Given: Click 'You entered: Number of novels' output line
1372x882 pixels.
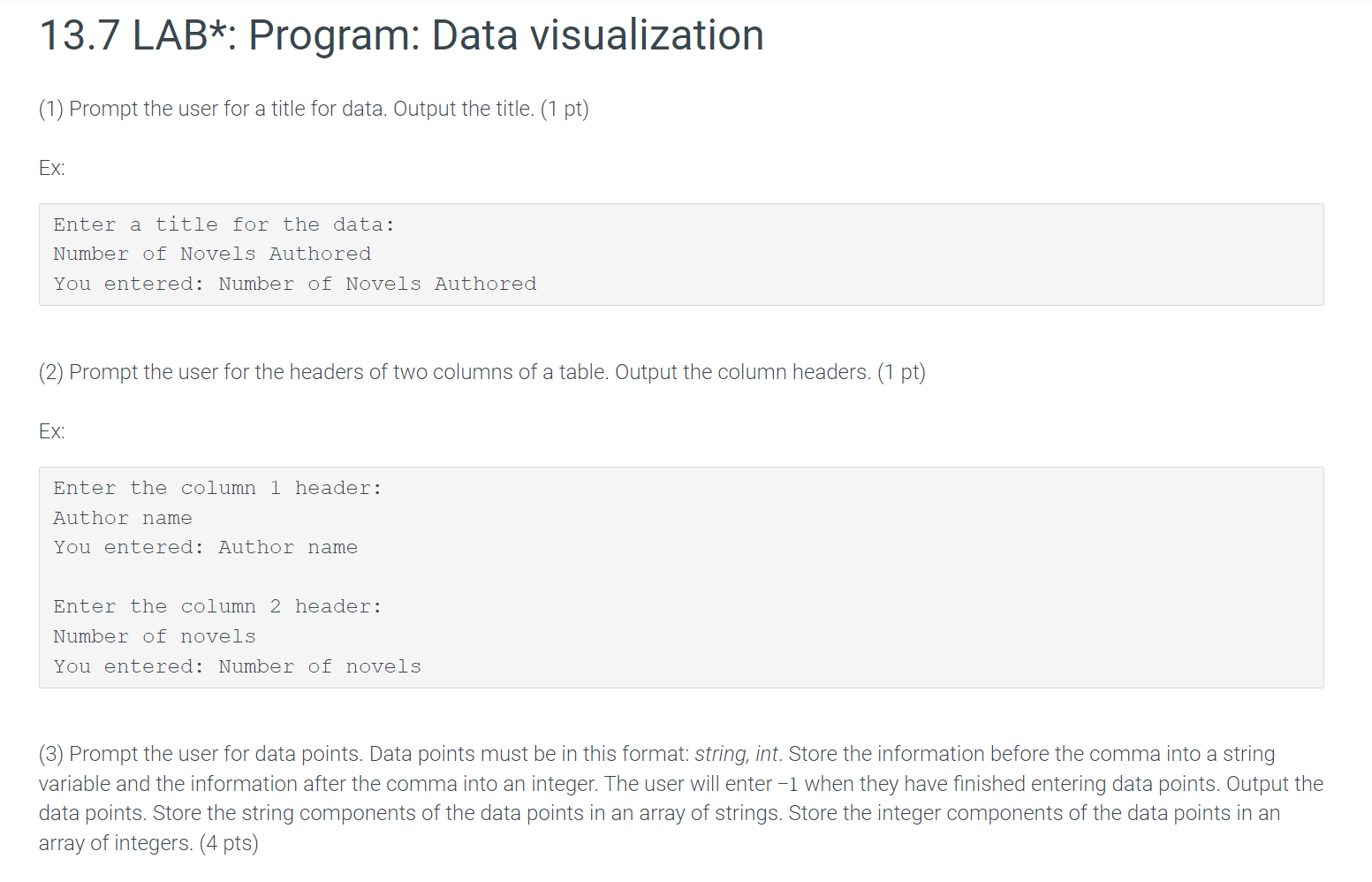Looking at the screenshot, I should click(x=238, y=666).
